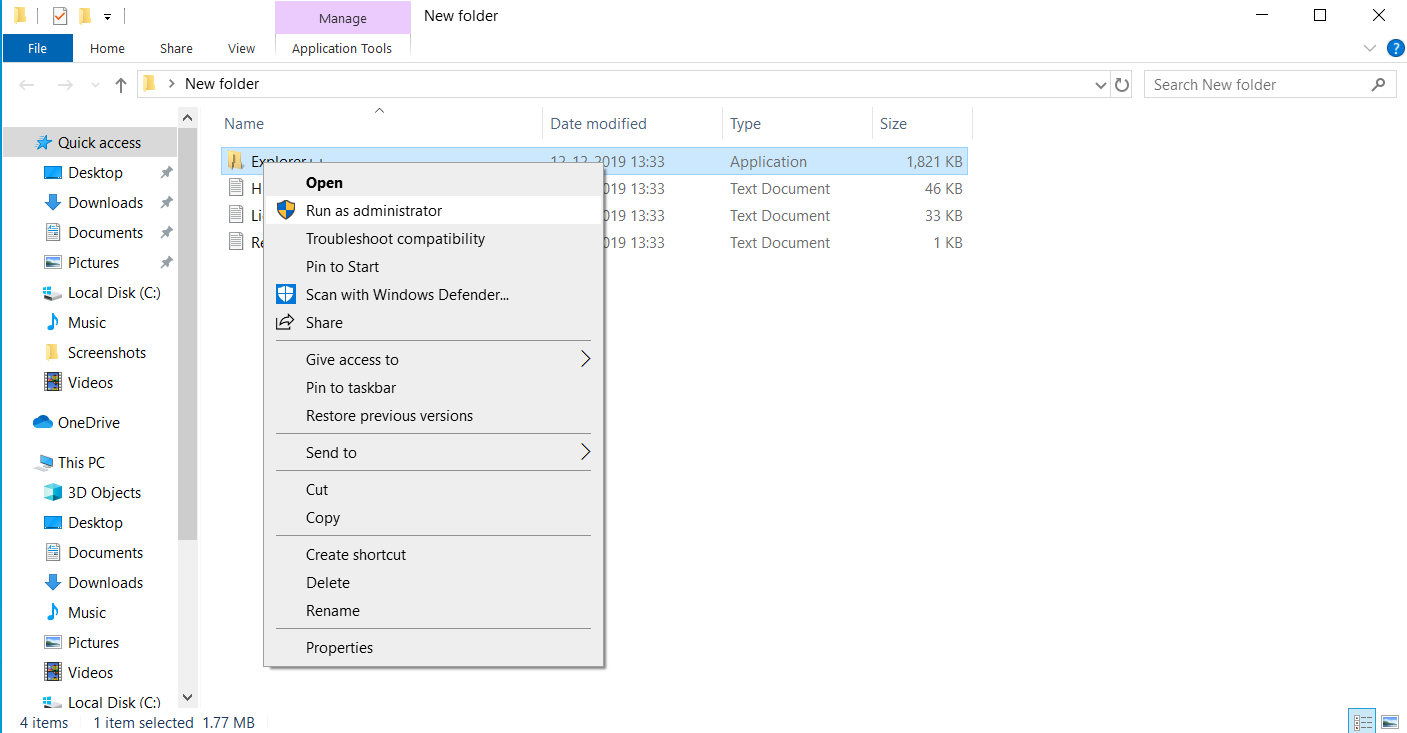Switch to the Share ribbon tab
The width and height of the screenshot is (1407, 733).
[x=176, y=48]
